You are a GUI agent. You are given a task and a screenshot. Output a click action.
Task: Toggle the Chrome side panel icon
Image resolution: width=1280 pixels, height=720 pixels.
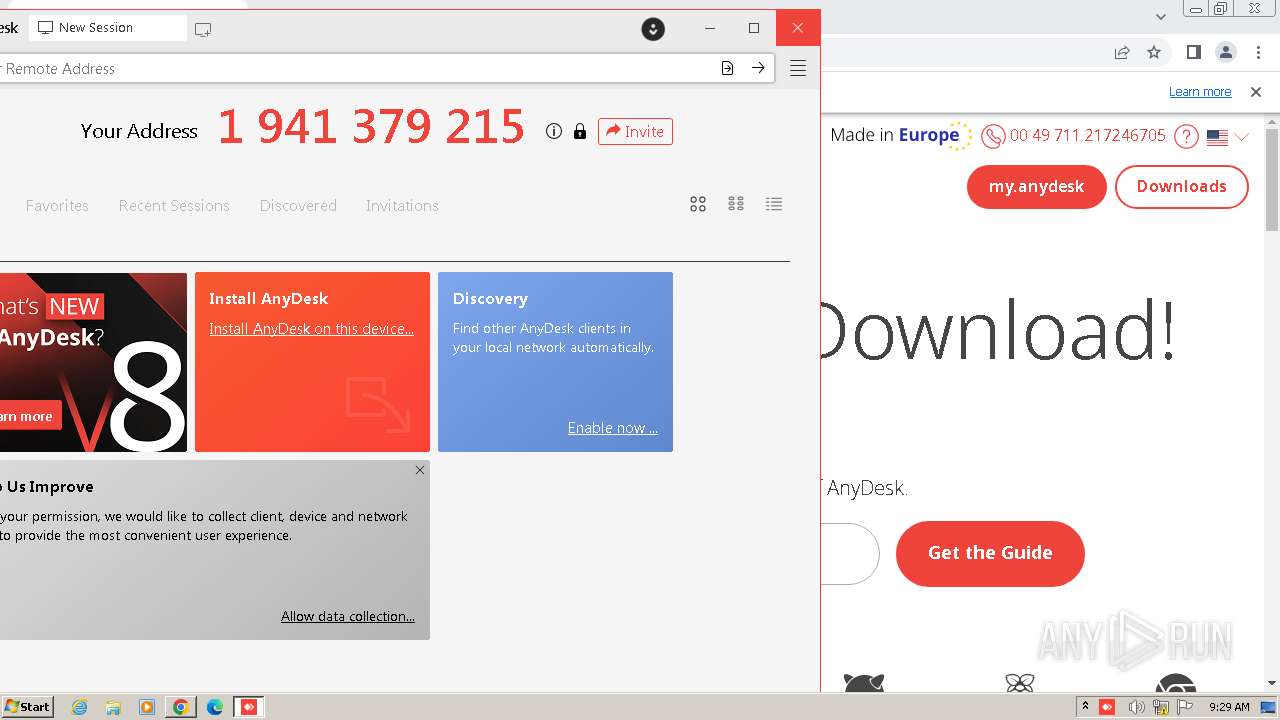click(x=1193, y=52)
